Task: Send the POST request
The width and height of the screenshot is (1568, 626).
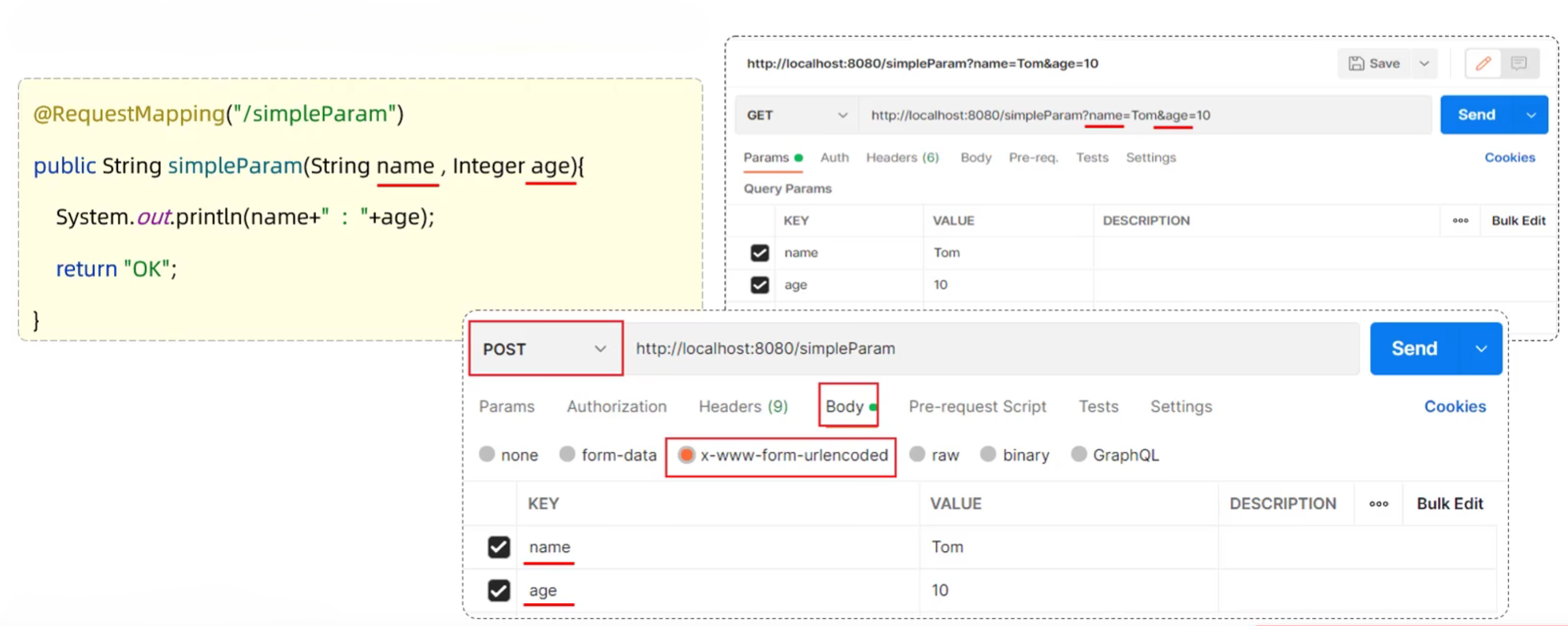Action: pos(1414,349)
